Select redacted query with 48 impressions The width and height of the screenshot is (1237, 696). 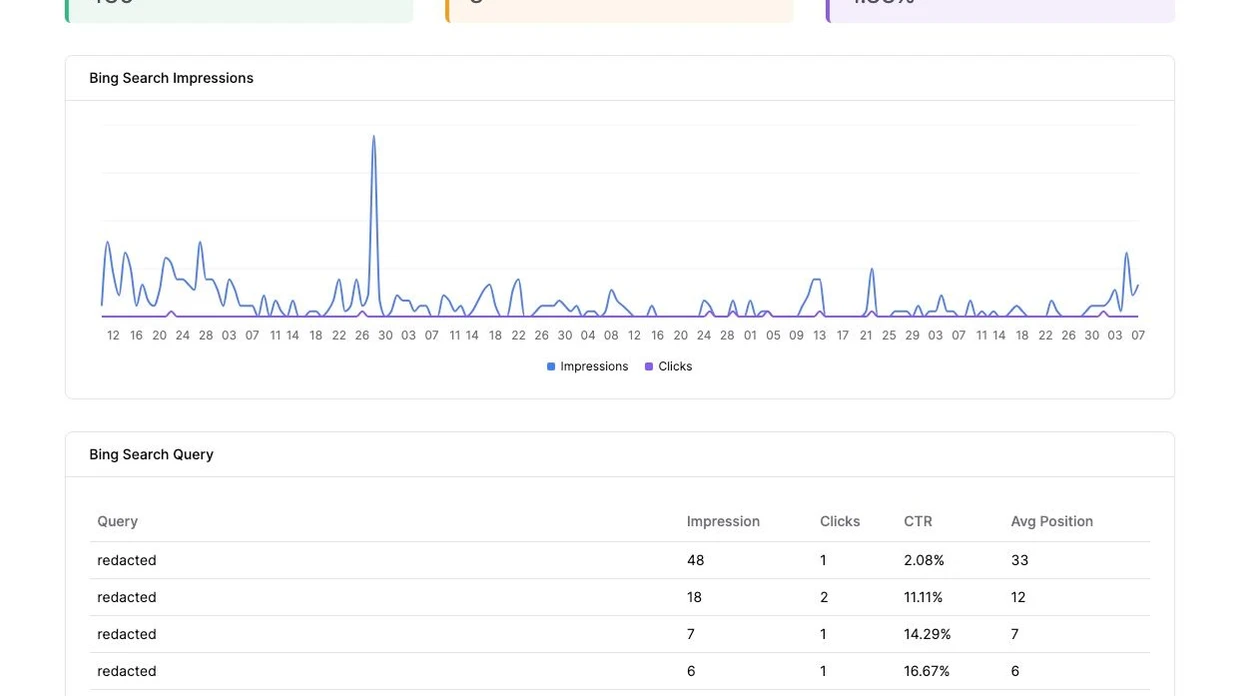(127, 560)
